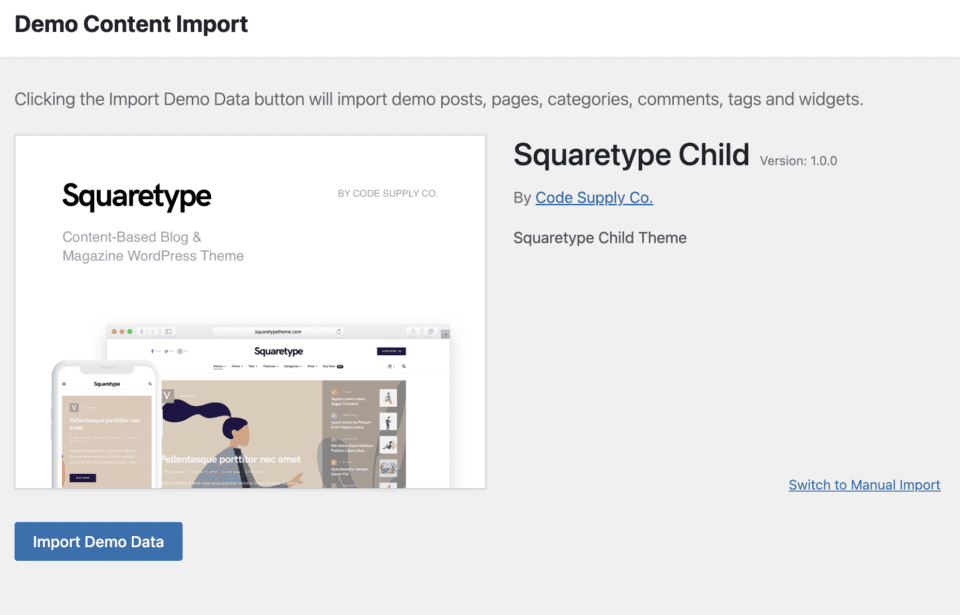Image resolution: width=960 pixels, height=615 pixels.
Task: Click the hamburger menu icon on phone mockup
Action: [x=65, y=383]
